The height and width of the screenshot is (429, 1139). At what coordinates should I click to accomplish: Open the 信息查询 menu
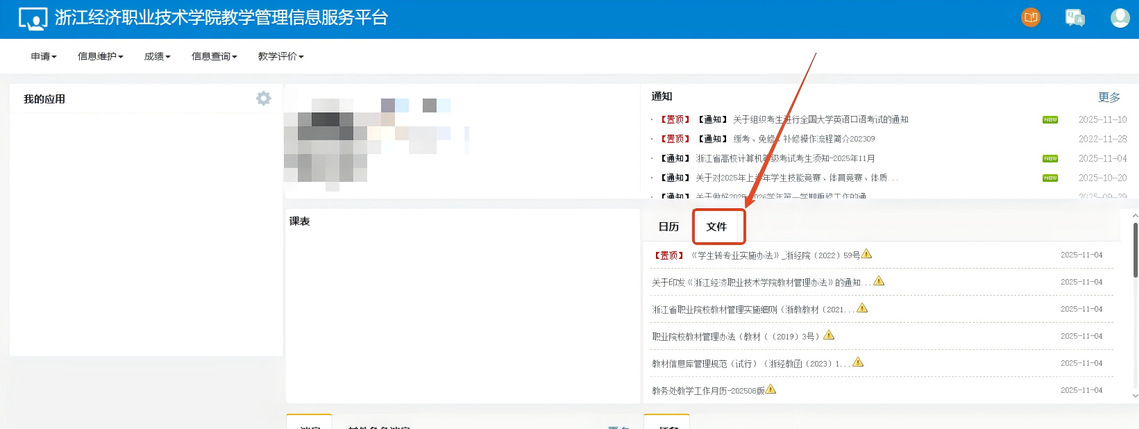pos(214,57)
